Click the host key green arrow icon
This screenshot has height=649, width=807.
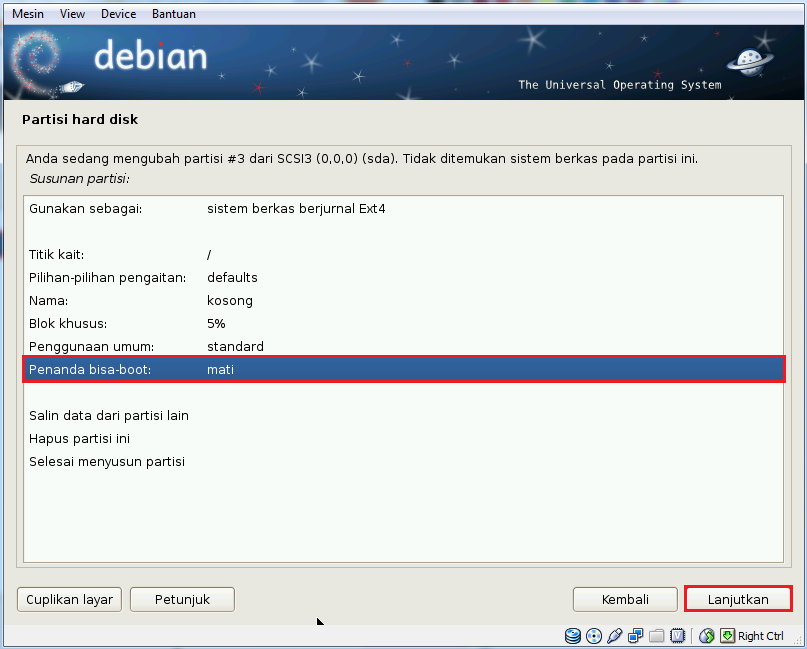[727, 636]
